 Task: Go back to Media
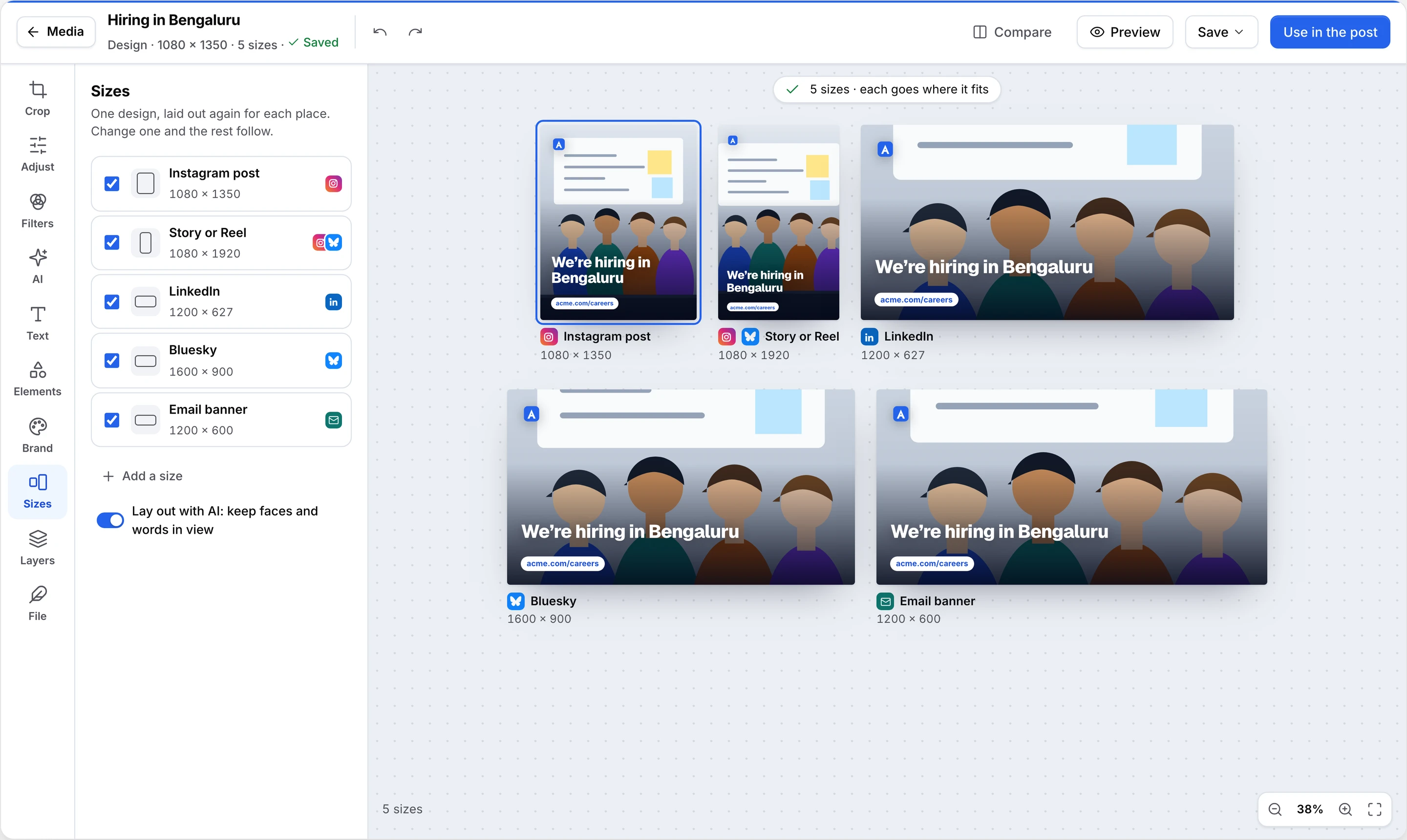tap(56, 32)
